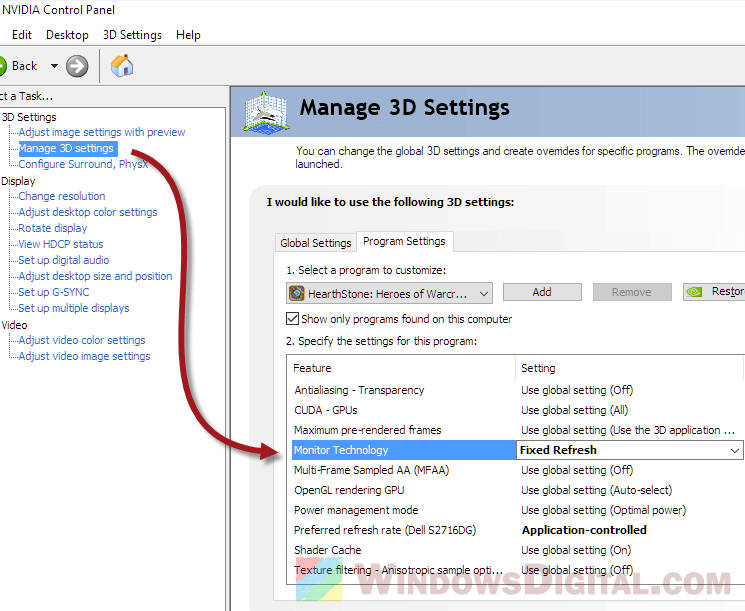Click the Forward arrow button
745x611 pixels.
[77, 66]
